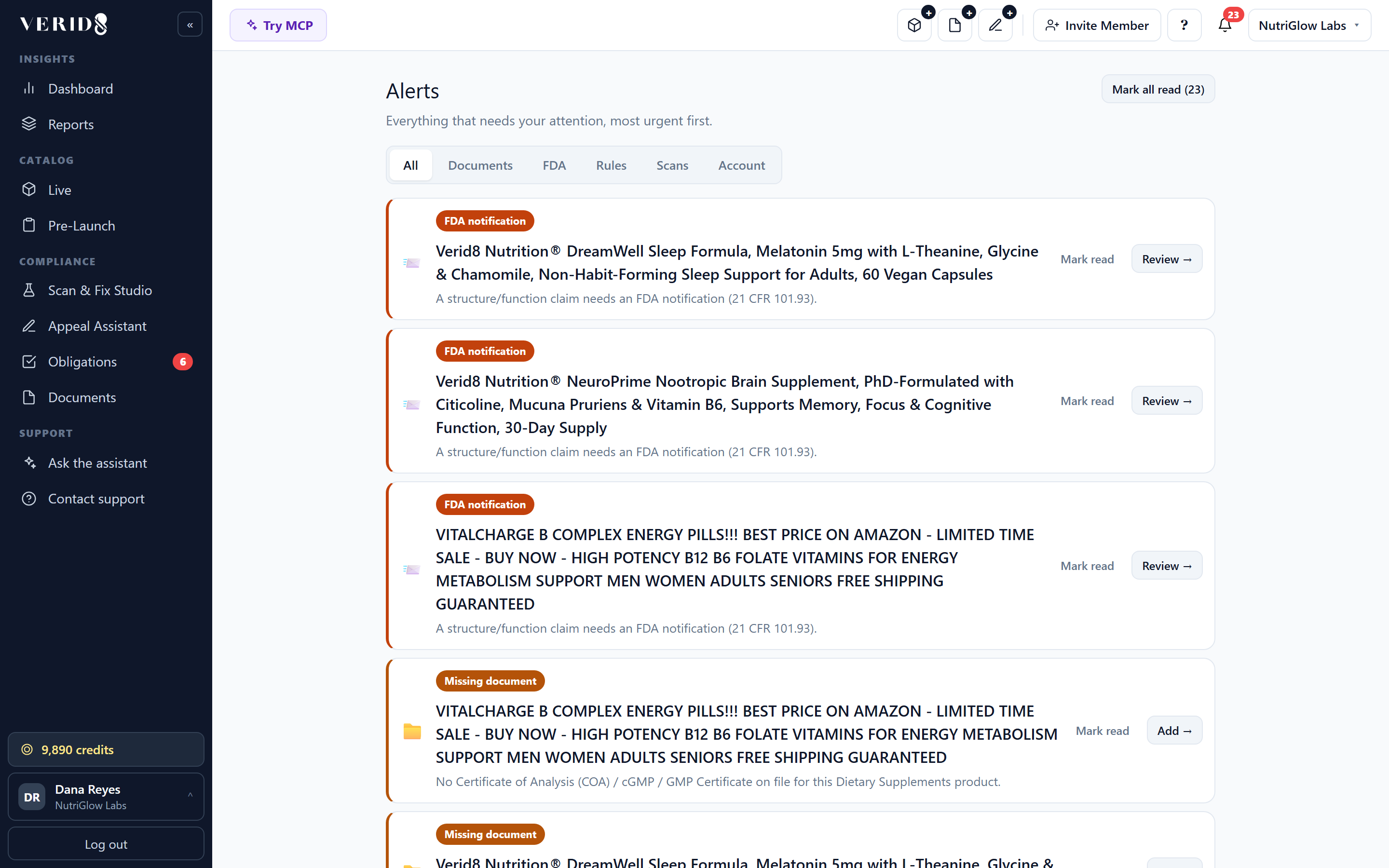Click the add document icon in header
The width and height of the screenshot is (1389, 868).
point(955,25)
